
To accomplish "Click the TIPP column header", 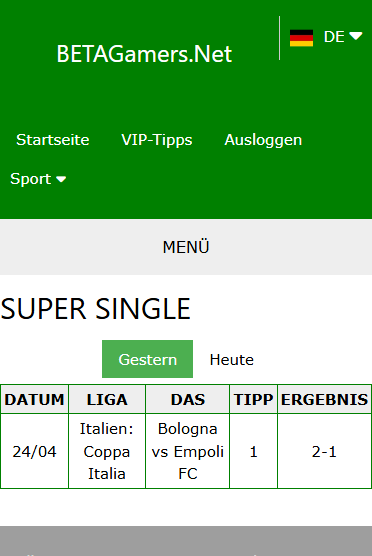I will [x=253, y=399].
